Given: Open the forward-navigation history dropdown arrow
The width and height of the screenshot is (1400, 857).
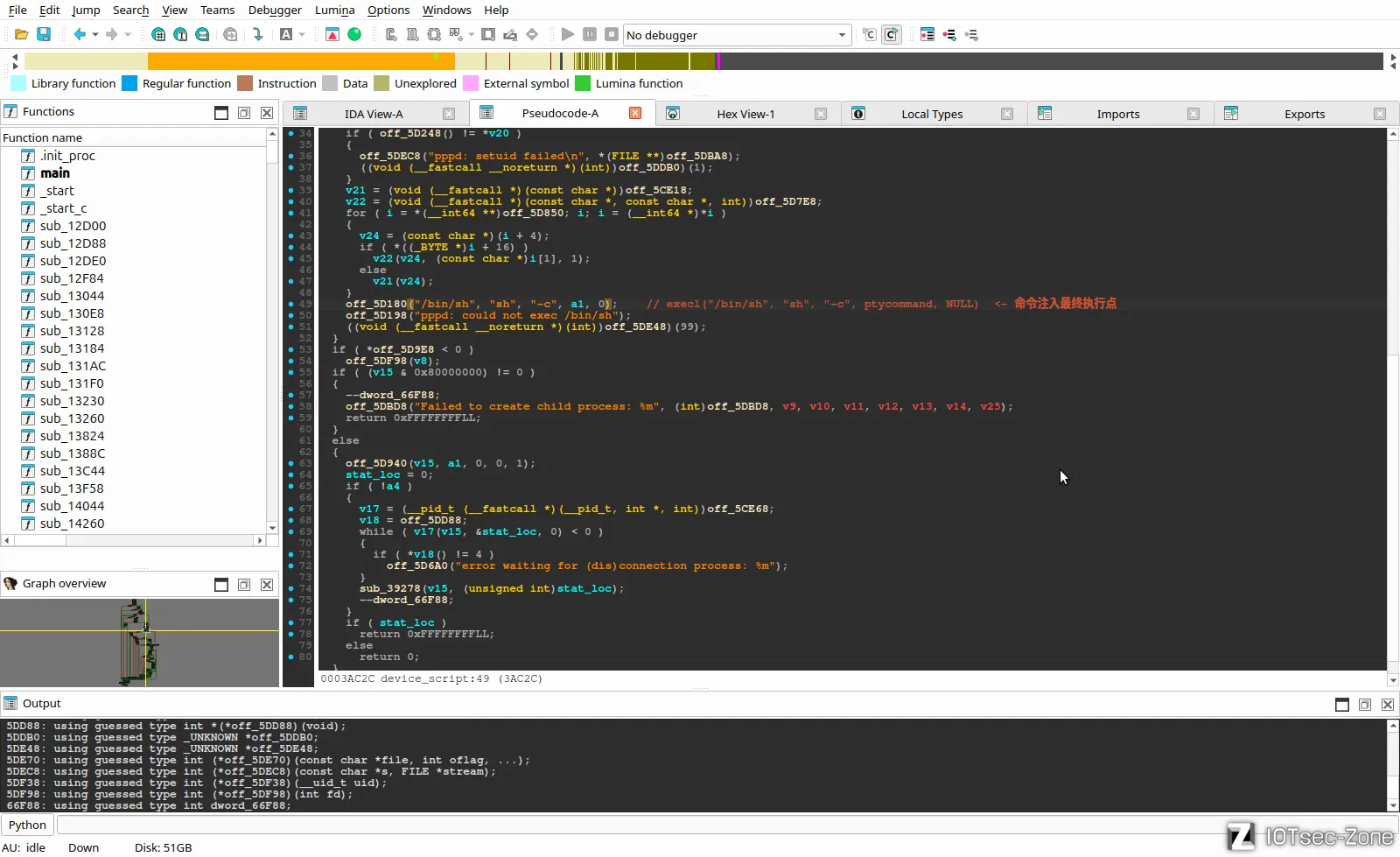Looking at the screenshot, I should (128, 35).
